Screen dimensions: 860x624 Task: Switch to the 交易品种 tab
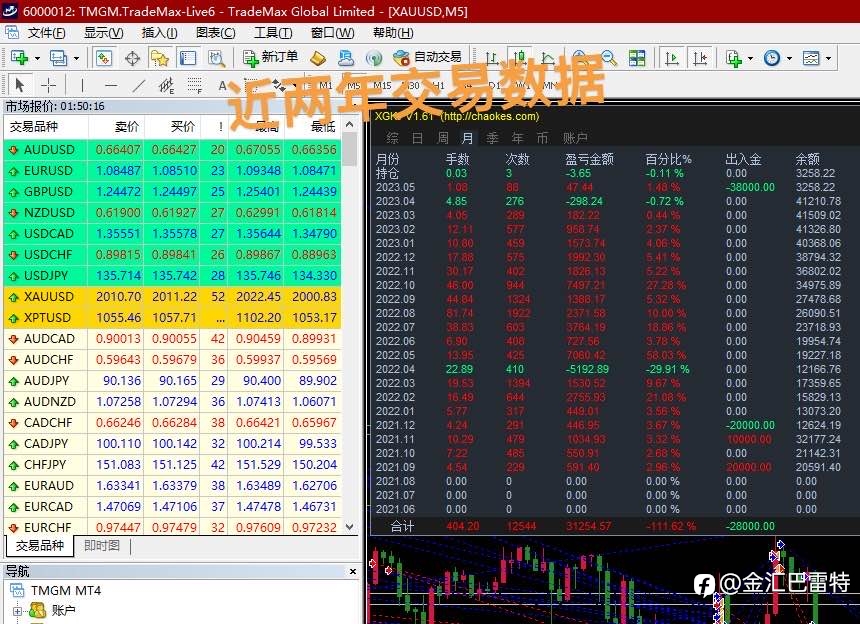click(39, 546)
